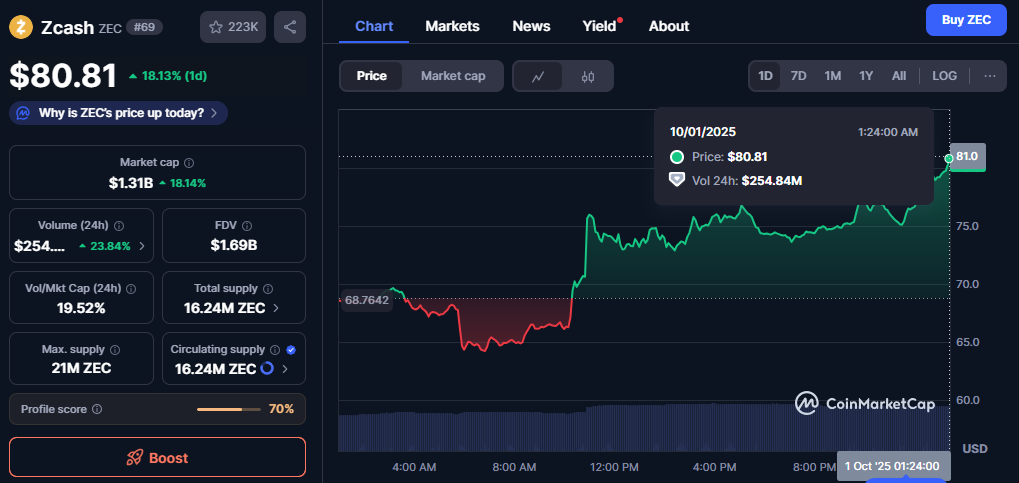Select the Price chart toggle
Viewport: 1019px width, 483px height.
(x=371, y=76)
